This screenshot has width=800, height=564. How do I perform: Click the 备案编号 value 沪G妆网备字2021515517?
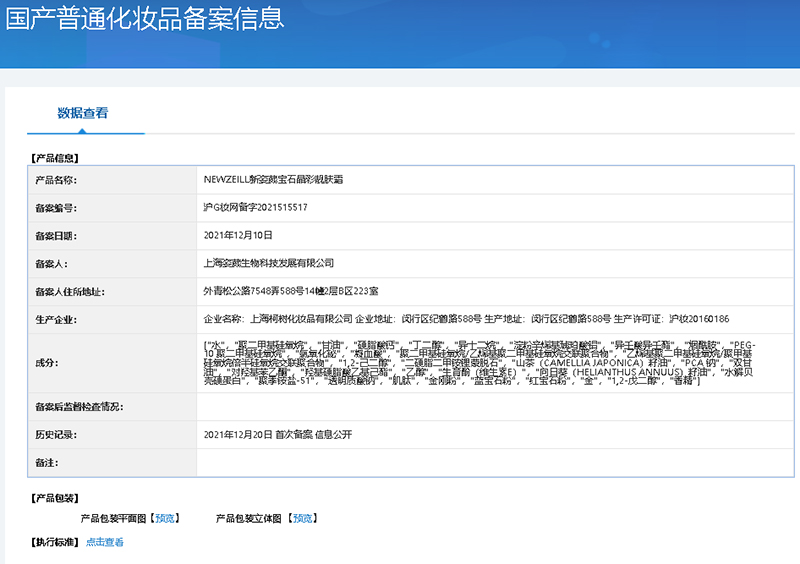click(x=255, y=208)
